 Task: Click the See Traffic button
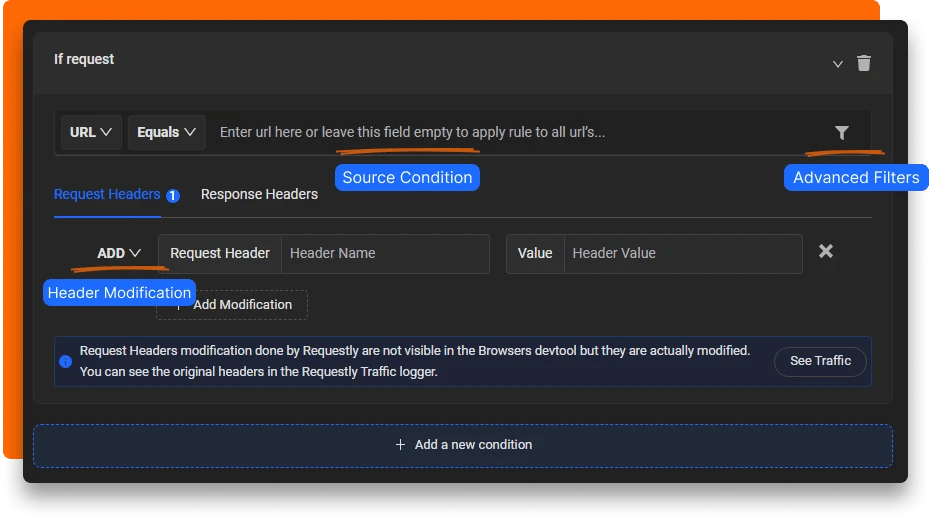(x=820, y=361)
